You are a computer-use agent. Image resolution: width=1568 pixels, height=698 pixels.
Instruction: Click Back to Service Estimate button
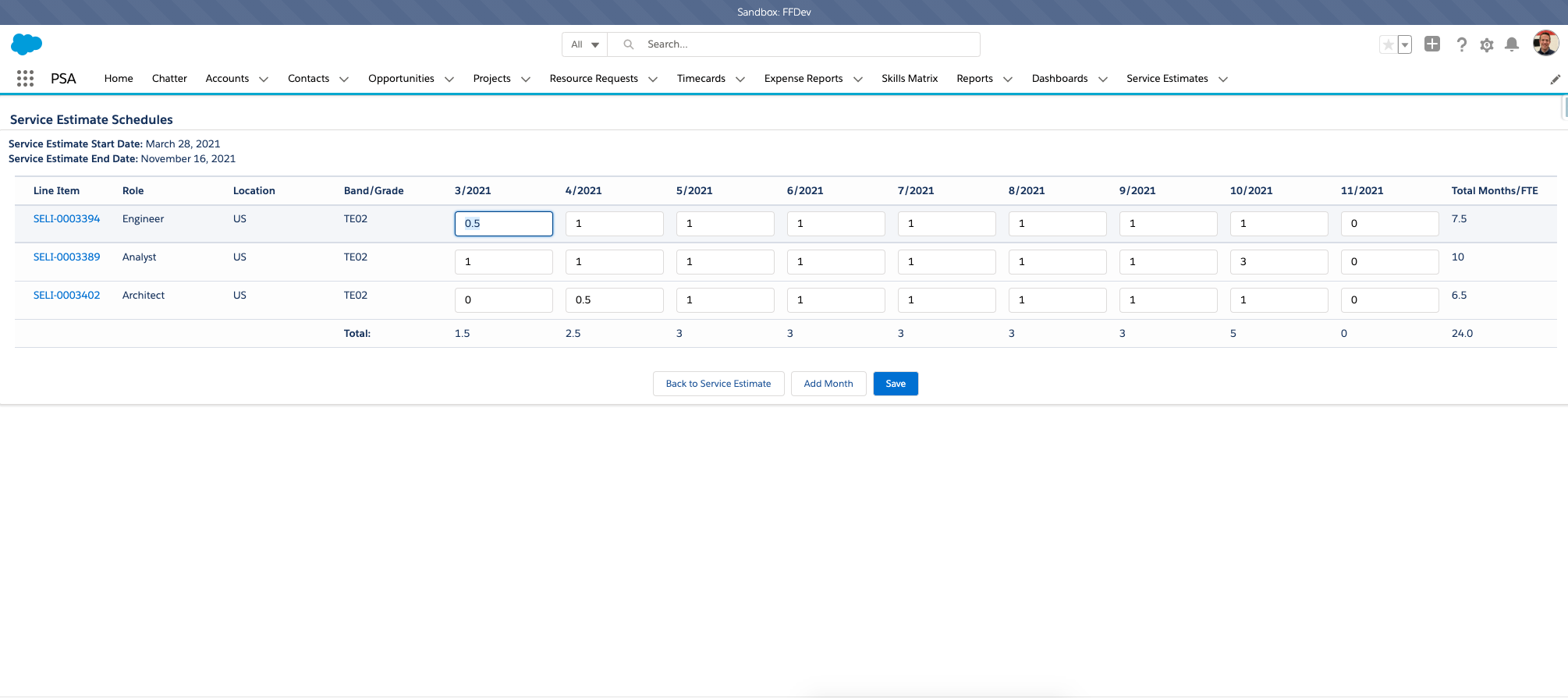coord(718,384)
